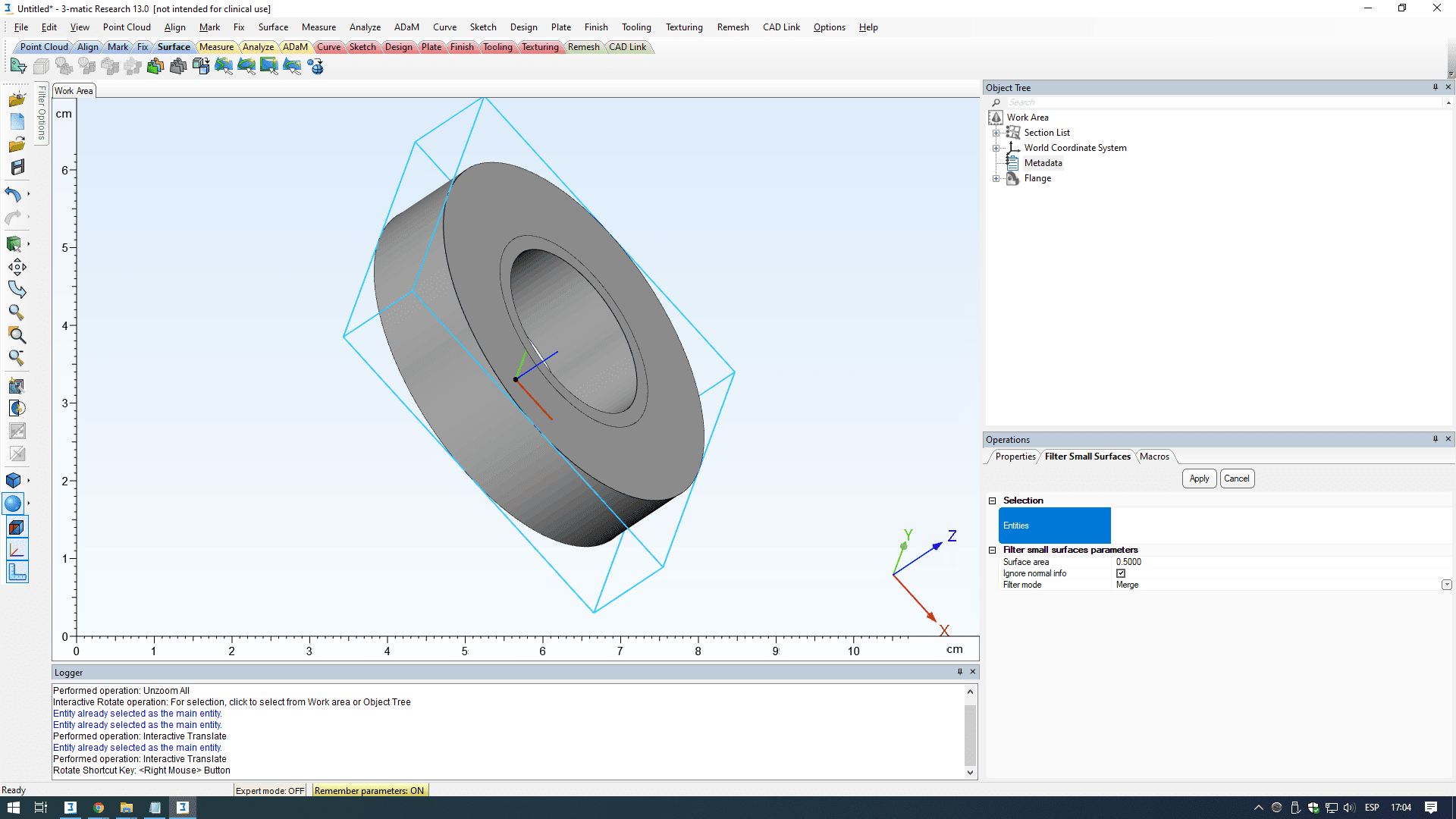Screen dimensions: 1456x819
Task: Click the colored tags surface icon
Action: click(155, 67)
